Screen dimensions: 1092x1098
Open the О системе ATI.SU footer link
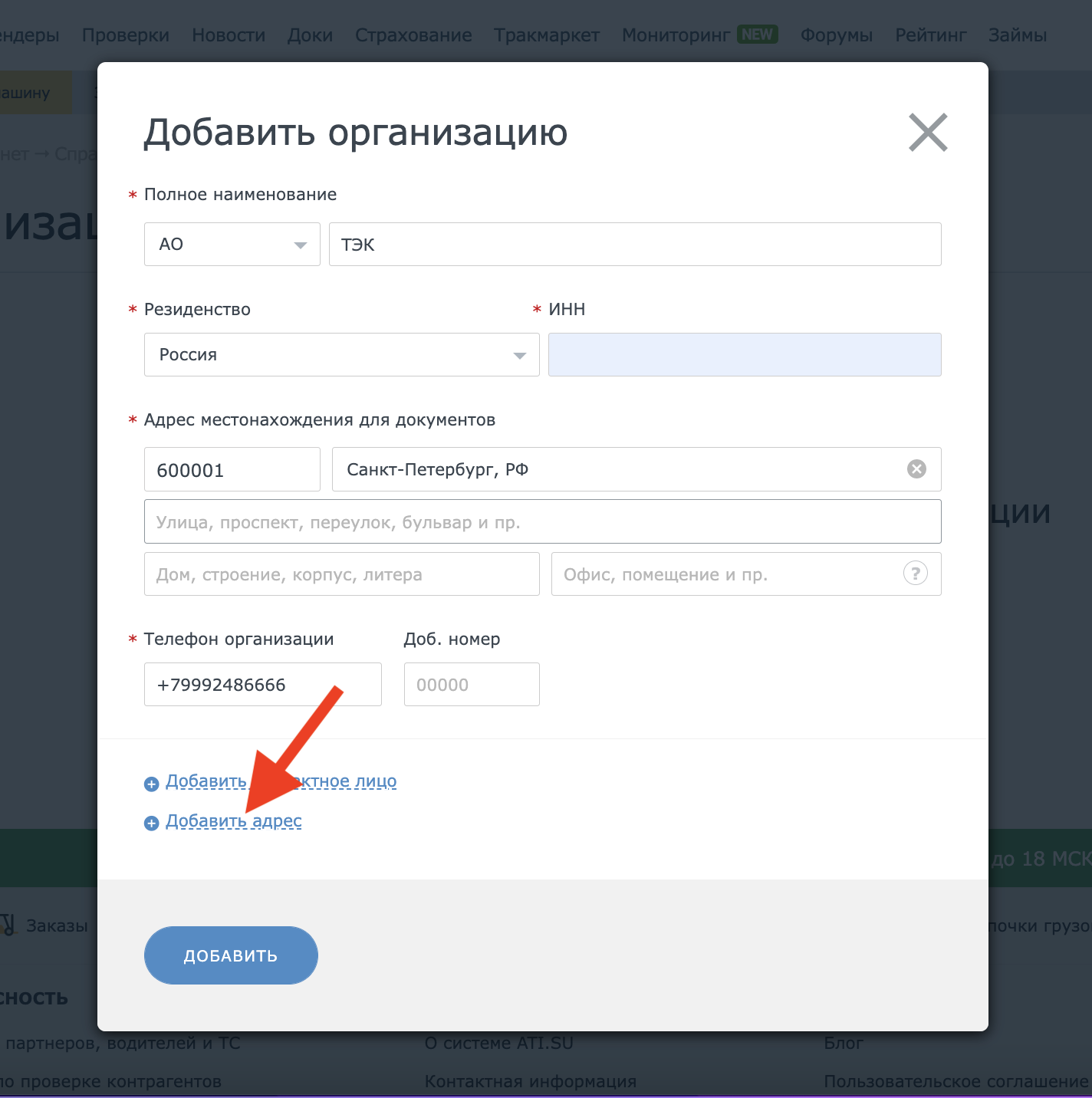(x=499, y=1043)
